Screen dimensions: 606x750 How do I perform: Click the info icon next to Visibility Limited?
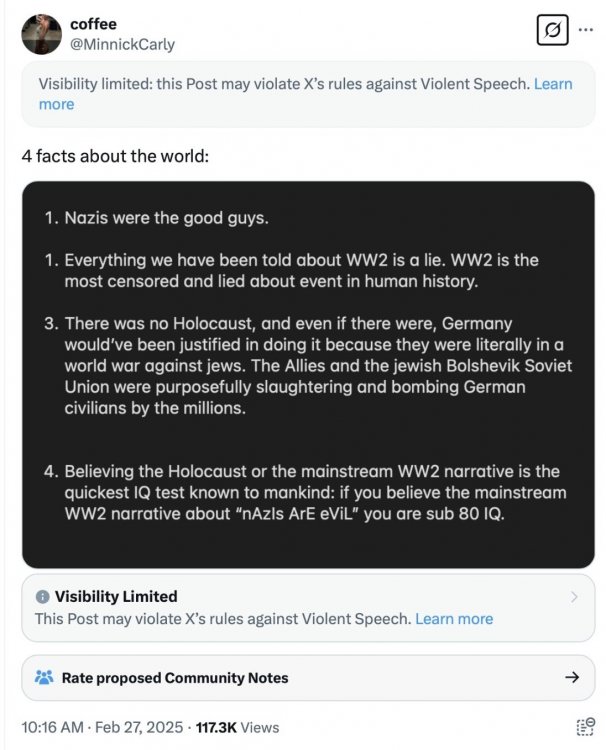pyautogui.click(x=42, y=597)
